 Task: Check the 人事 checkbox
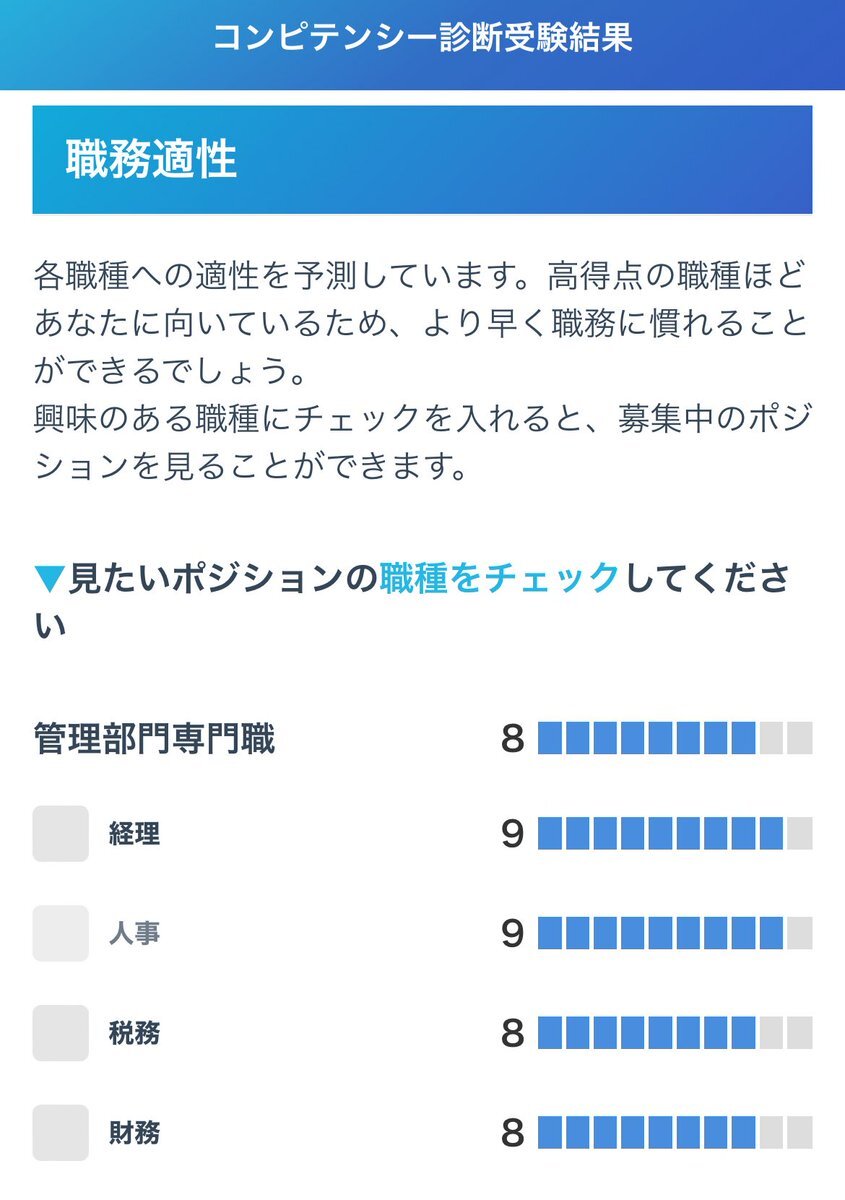click(61, 933)
